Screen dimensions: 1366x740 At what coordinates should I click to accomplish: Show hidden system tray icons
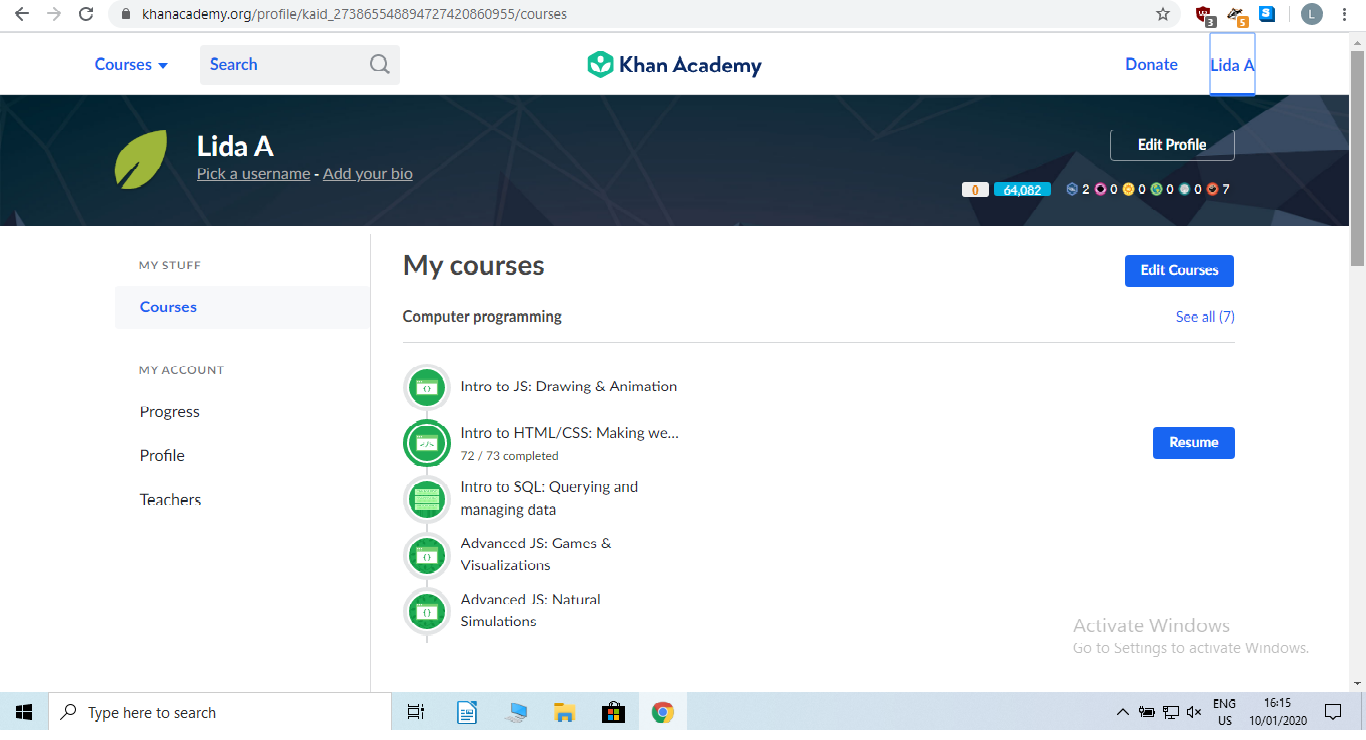click(x=1123, y=713)
